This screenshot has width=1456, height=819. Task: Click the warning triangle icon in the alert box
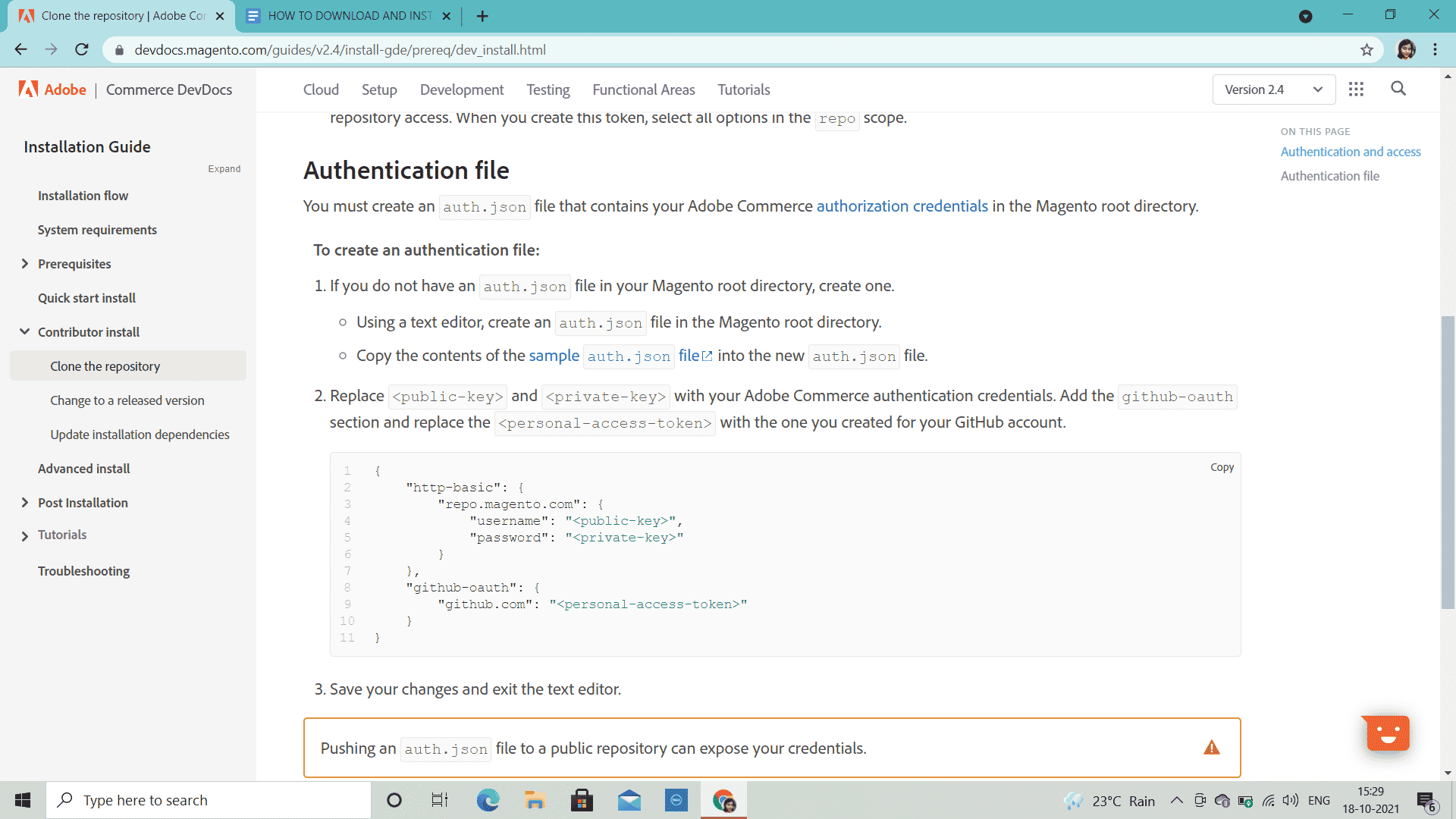[1212, 748]
